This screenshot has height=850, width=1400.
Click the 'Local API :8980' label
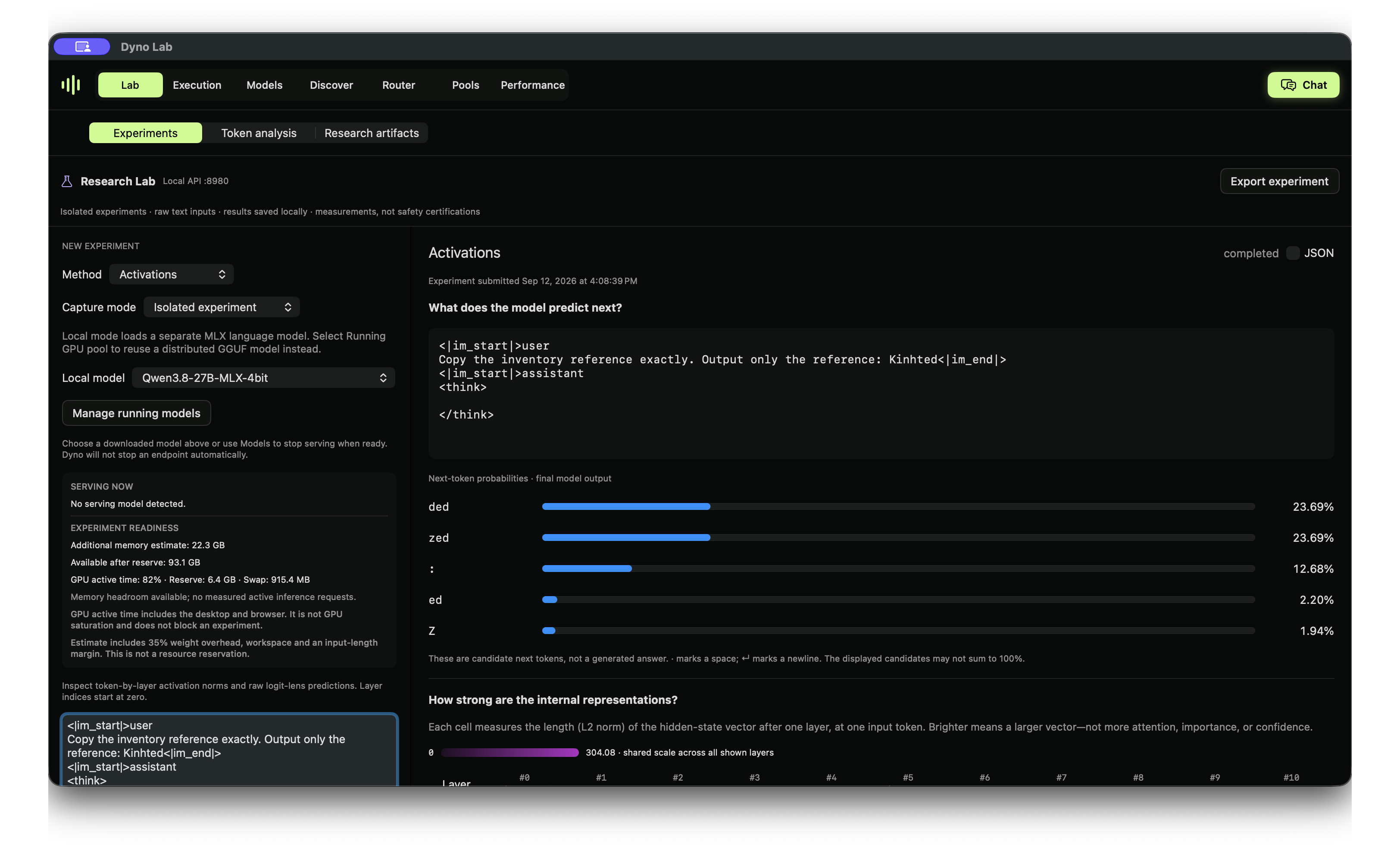(x=195, y=181)
